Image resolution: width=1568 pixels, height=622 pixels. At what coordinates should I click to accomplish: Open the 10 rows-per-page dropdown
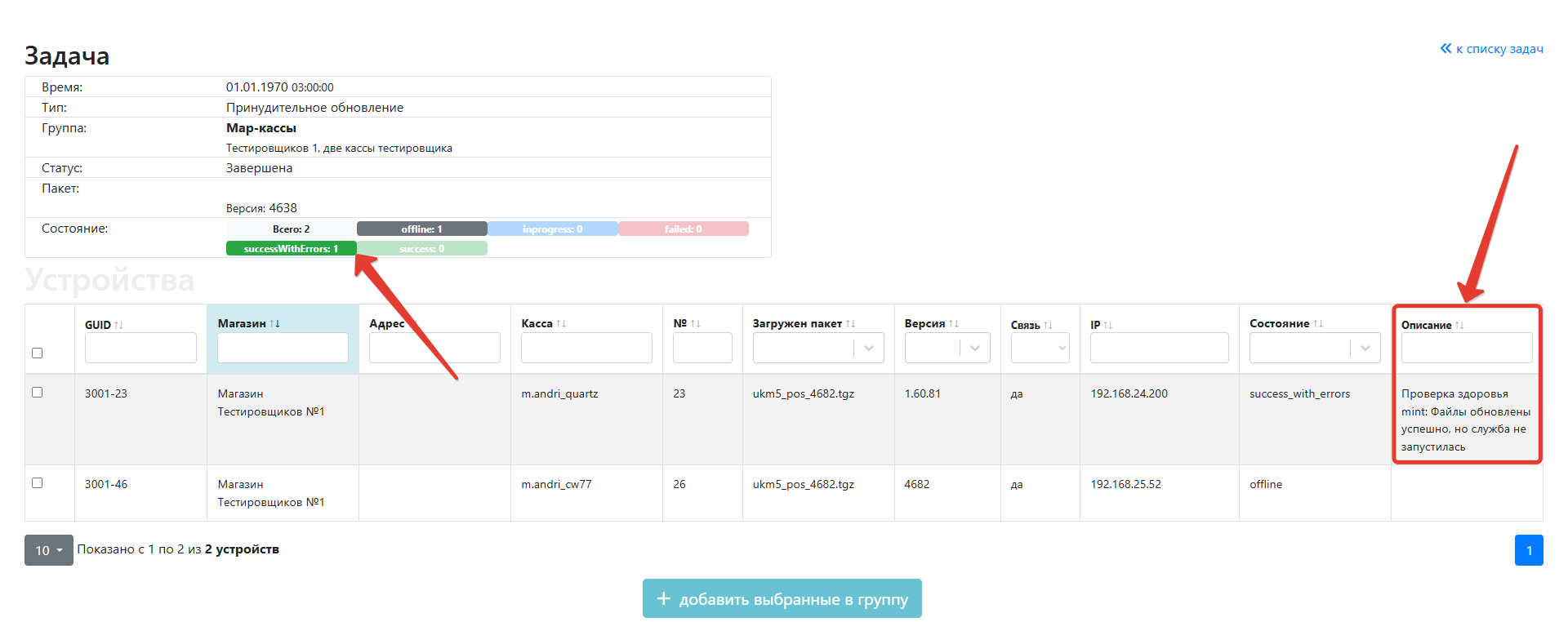pyautogui.click(x=48, y=550)
